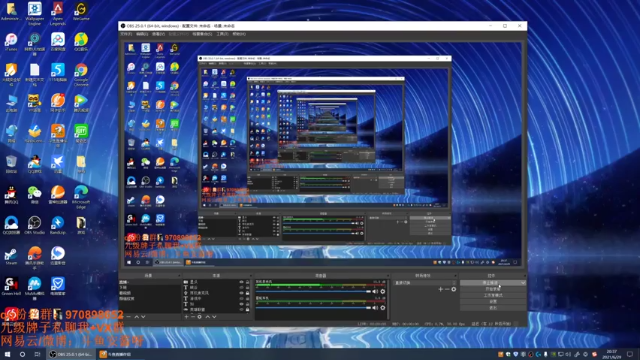Move selected source down
This screenshot has width=640, height=360.
[214, 317]
